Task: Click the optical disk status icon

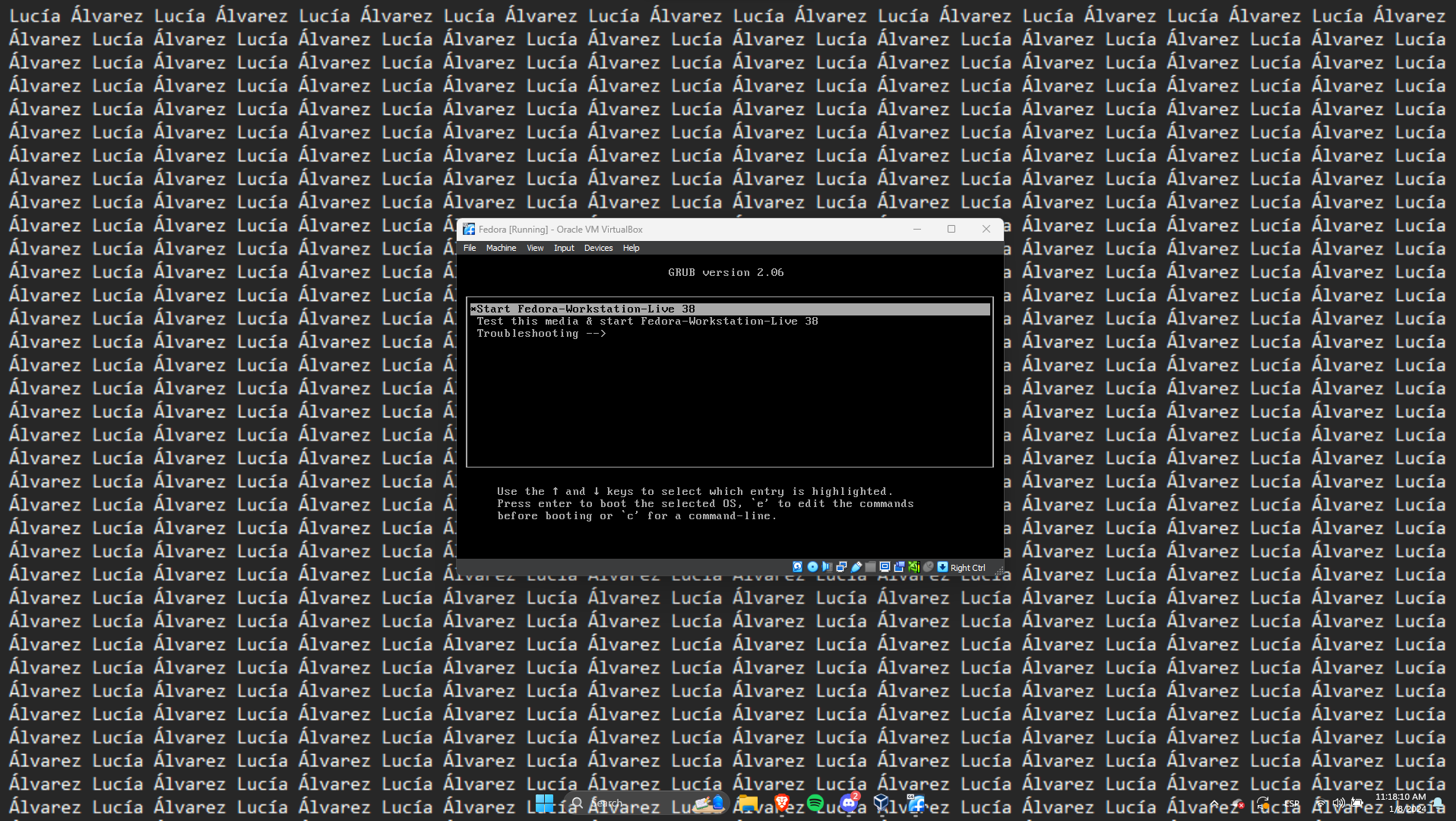Action: (x=812, y=567)
